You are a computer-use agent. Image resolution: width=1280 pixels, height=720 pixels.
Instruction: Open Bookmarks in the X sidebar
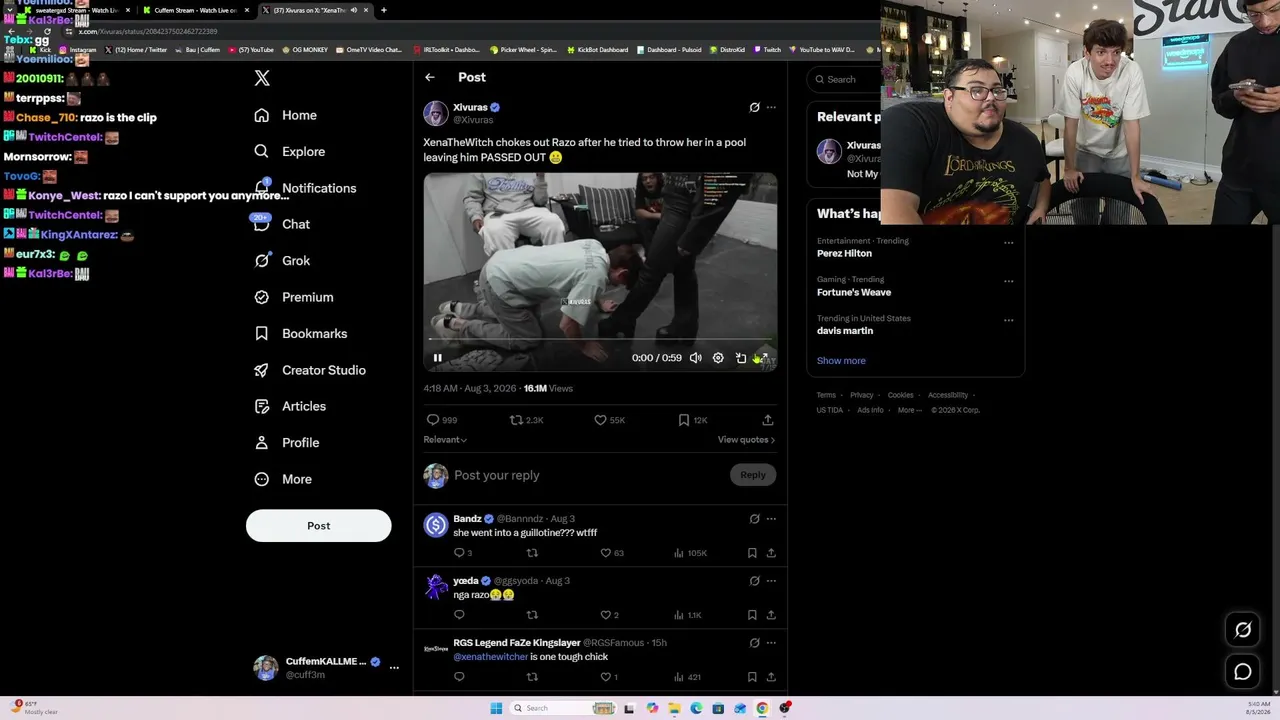(x=301, y=334)
